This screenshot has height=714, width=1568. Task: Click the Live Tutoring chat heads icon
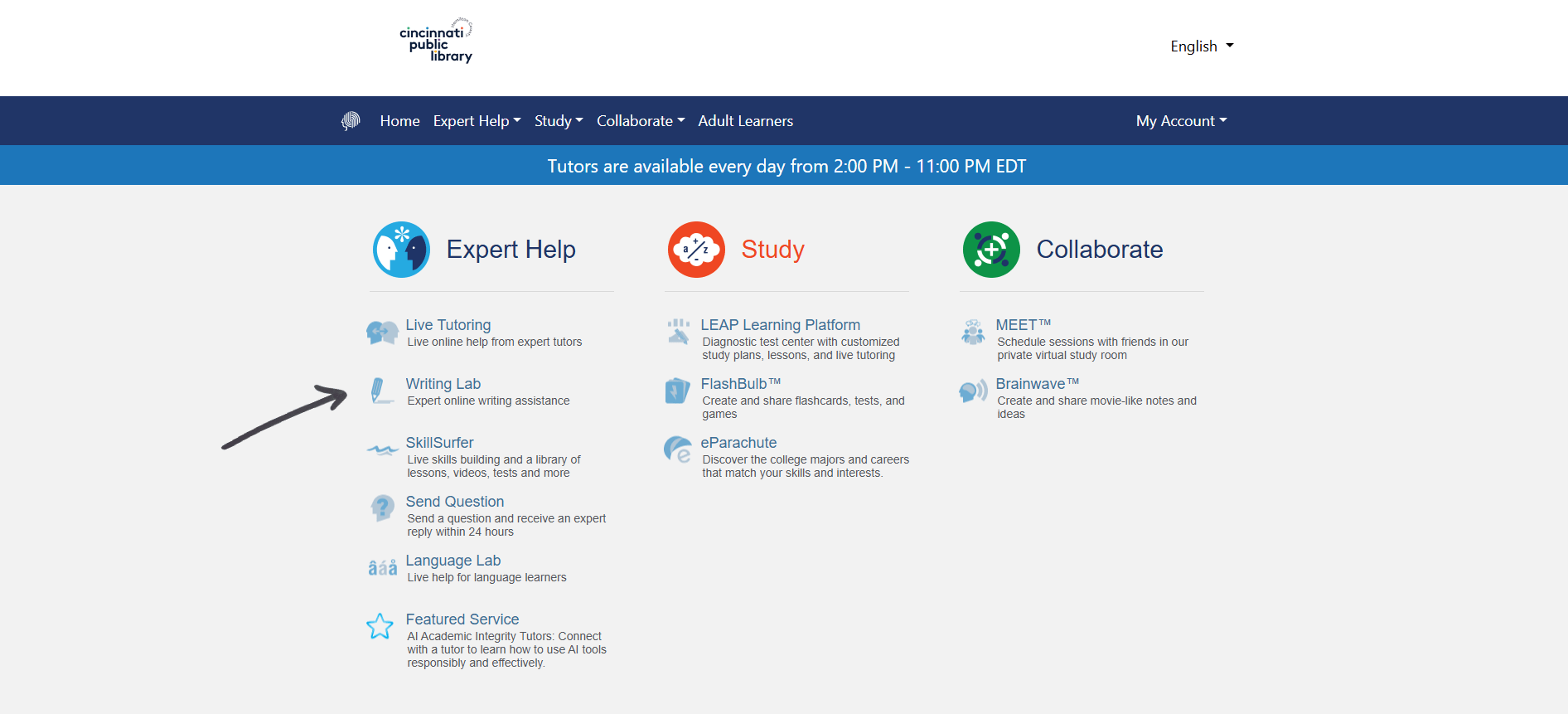pyautogui.click(x=382, y=333)
